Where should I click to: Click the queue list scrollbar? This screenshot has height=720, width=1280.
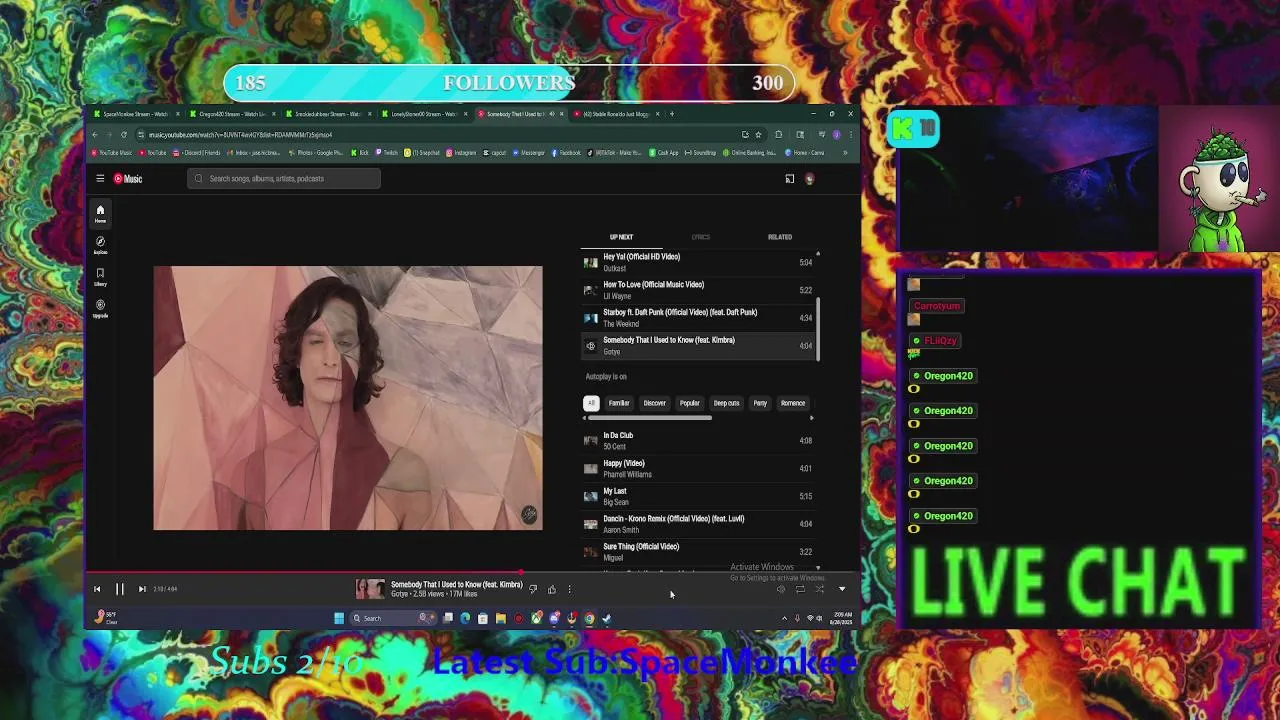[x=818, y=330]
